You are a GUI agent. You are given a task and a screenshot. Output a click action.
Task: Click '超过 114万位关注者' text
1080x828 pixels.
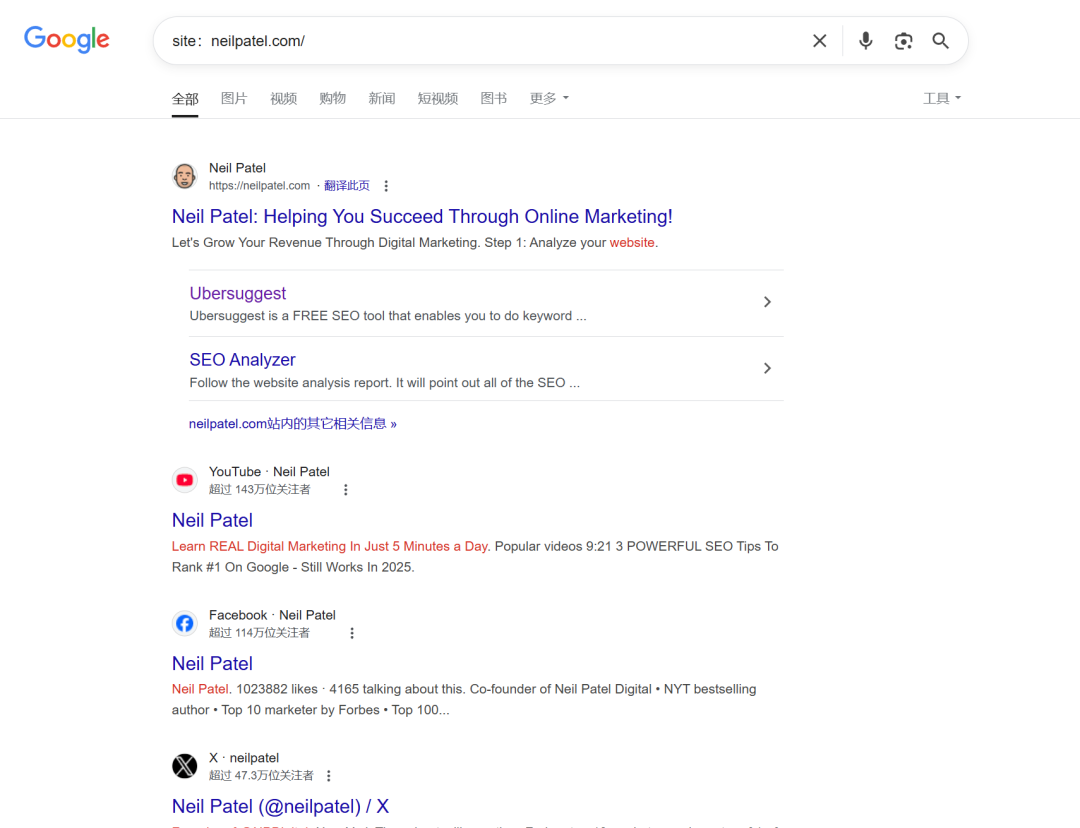[x=260, y=633]
